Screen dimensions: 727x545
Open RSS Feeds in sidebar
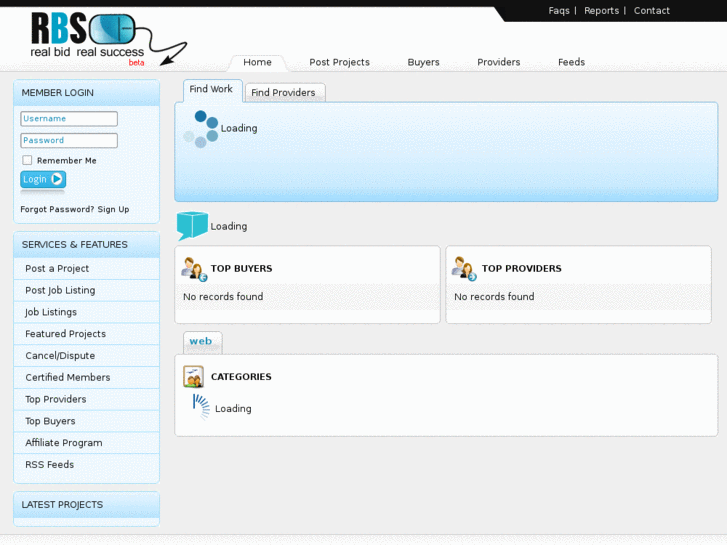[x=86, y=465]
